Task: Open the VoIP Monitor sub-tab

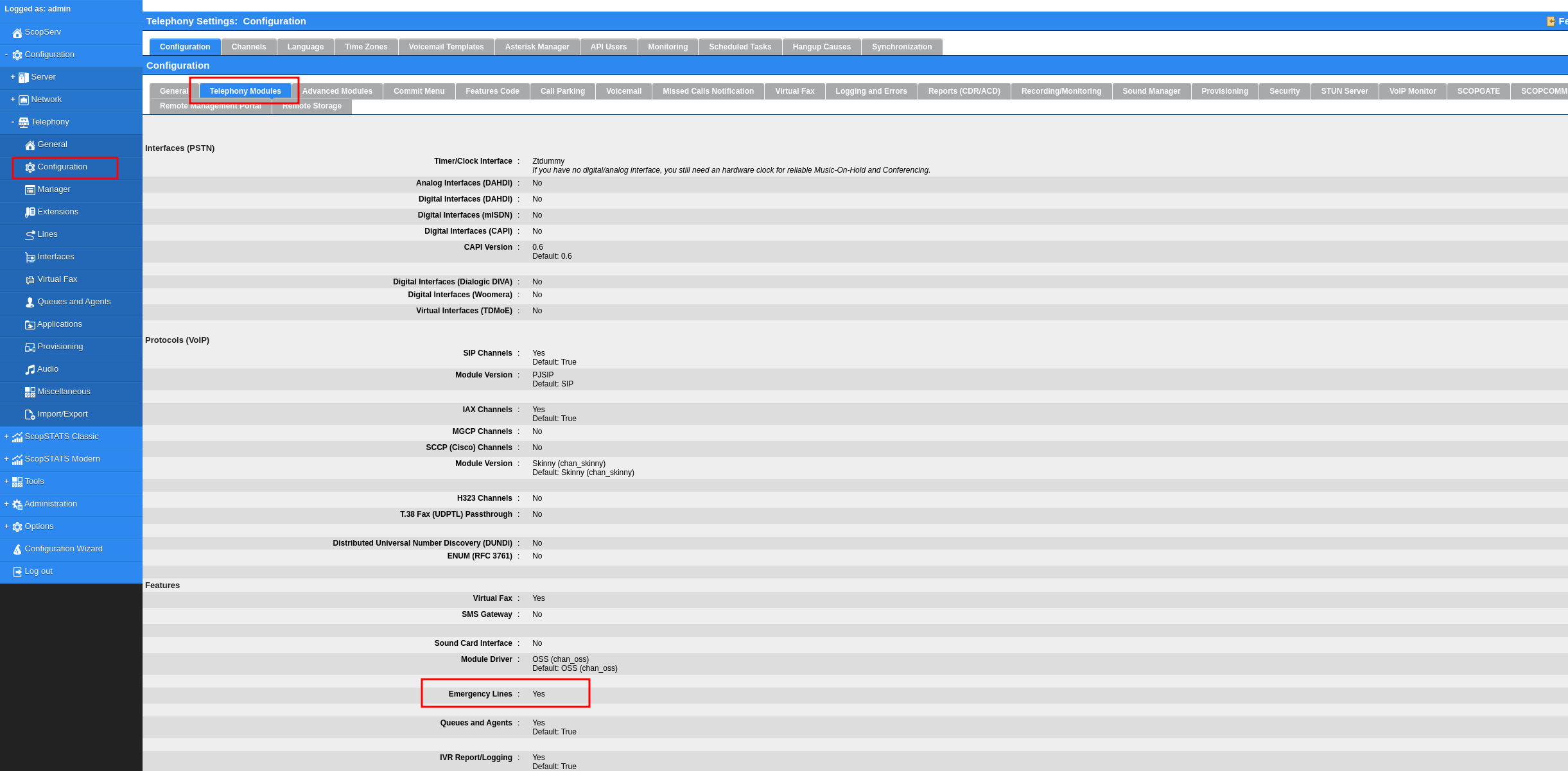Action: tap(1413, 91)
